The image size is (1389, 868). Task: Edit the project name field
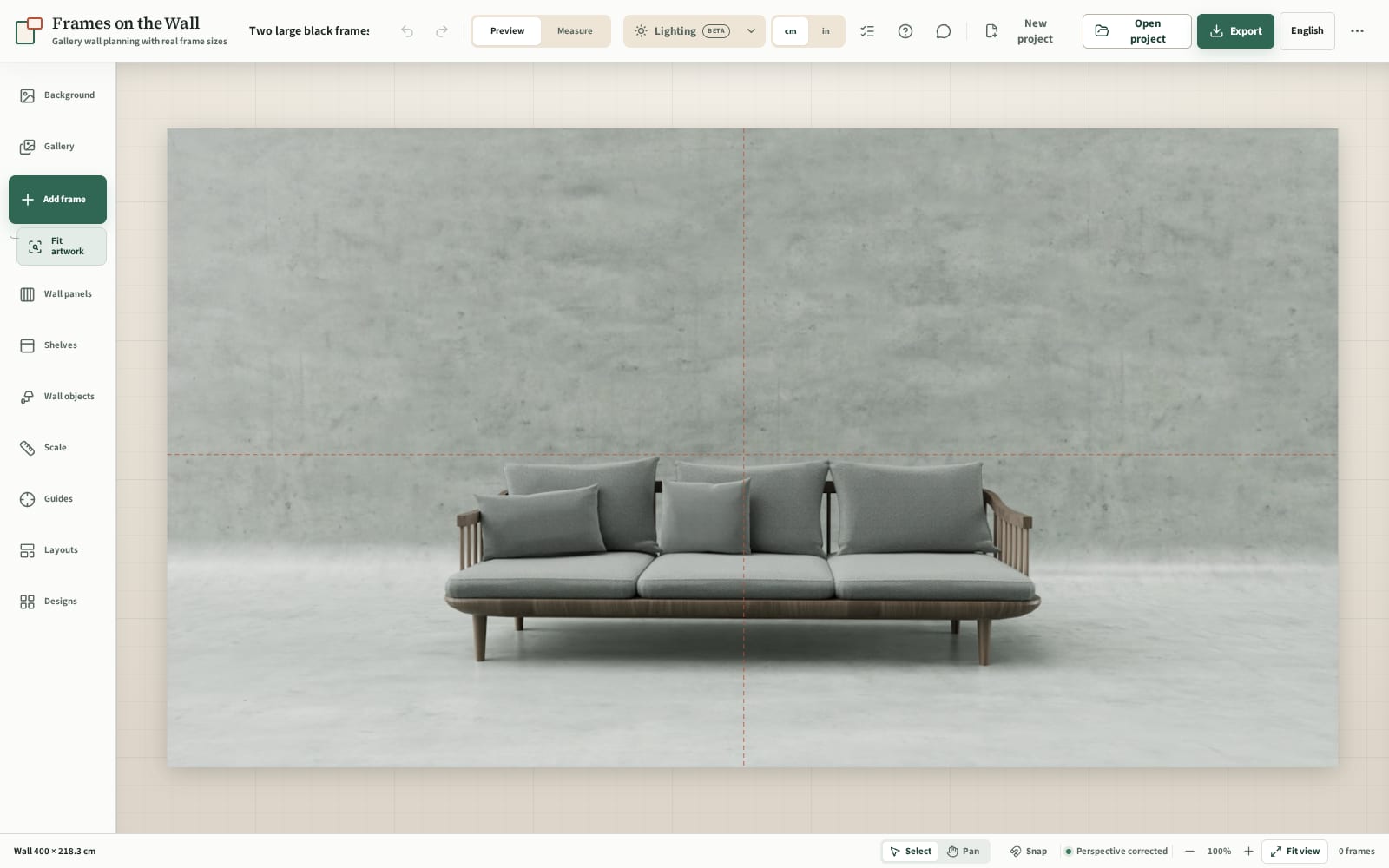tap(309, 31)
